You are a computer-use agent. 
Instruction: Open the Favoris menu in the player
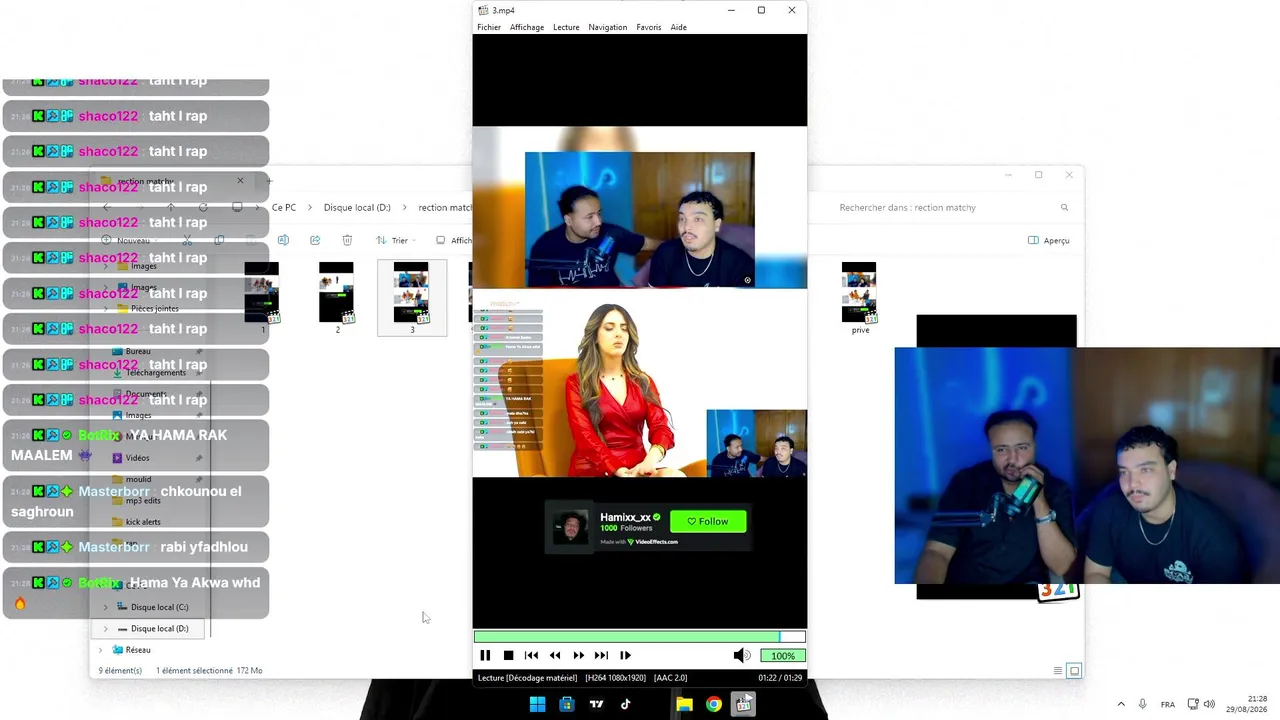pos(649,27)
